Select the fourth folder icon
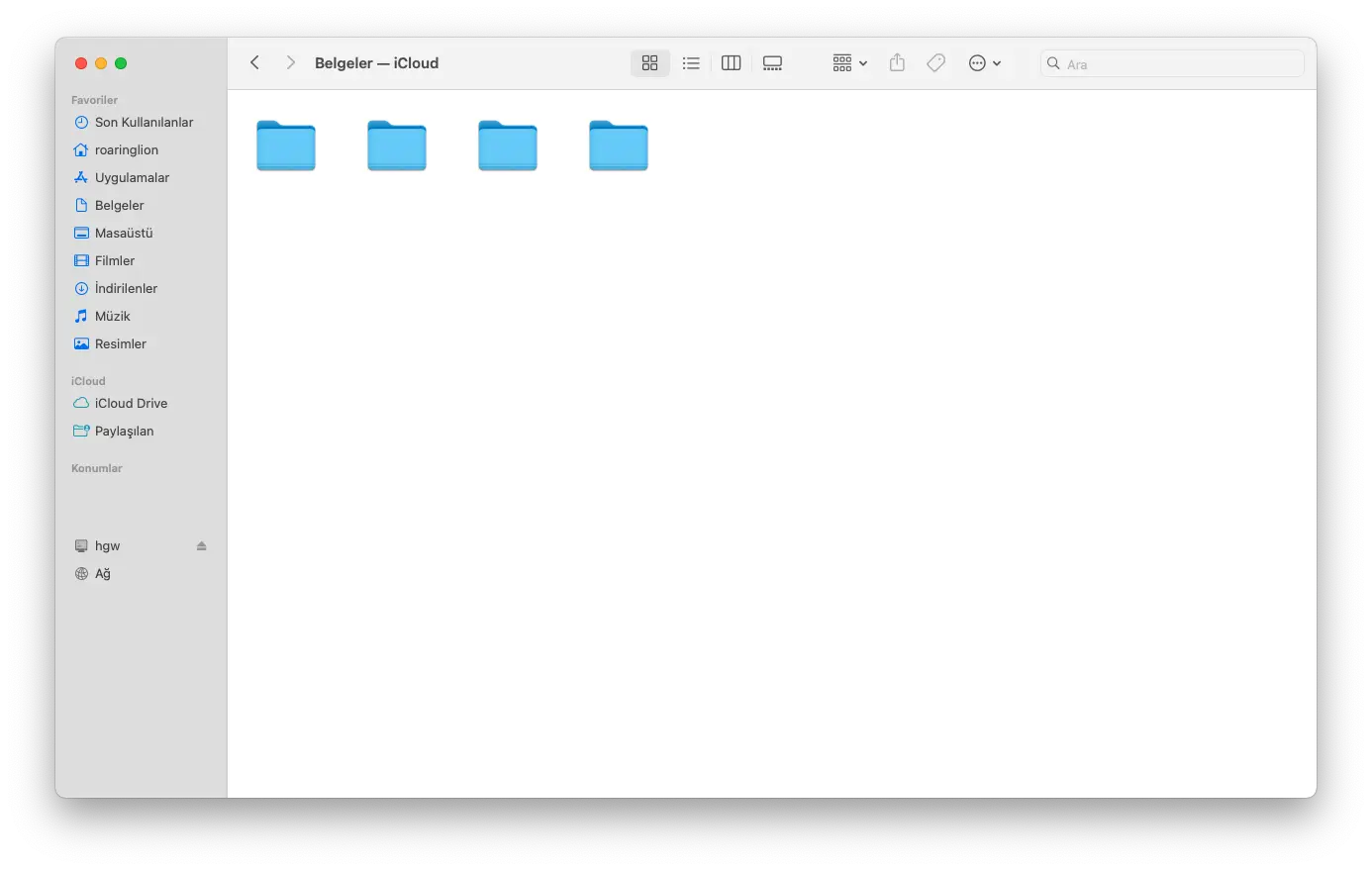Viewport: 1372px width, 871px height. point(619,145)
